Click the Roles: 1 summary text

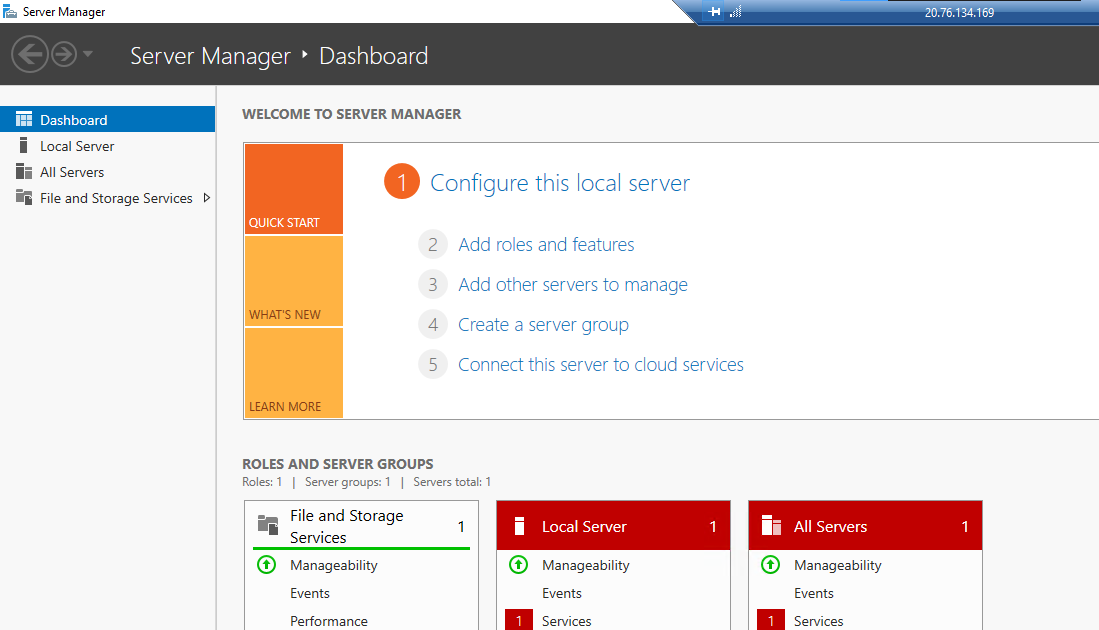pyautogui.click(x=262, y=481)
